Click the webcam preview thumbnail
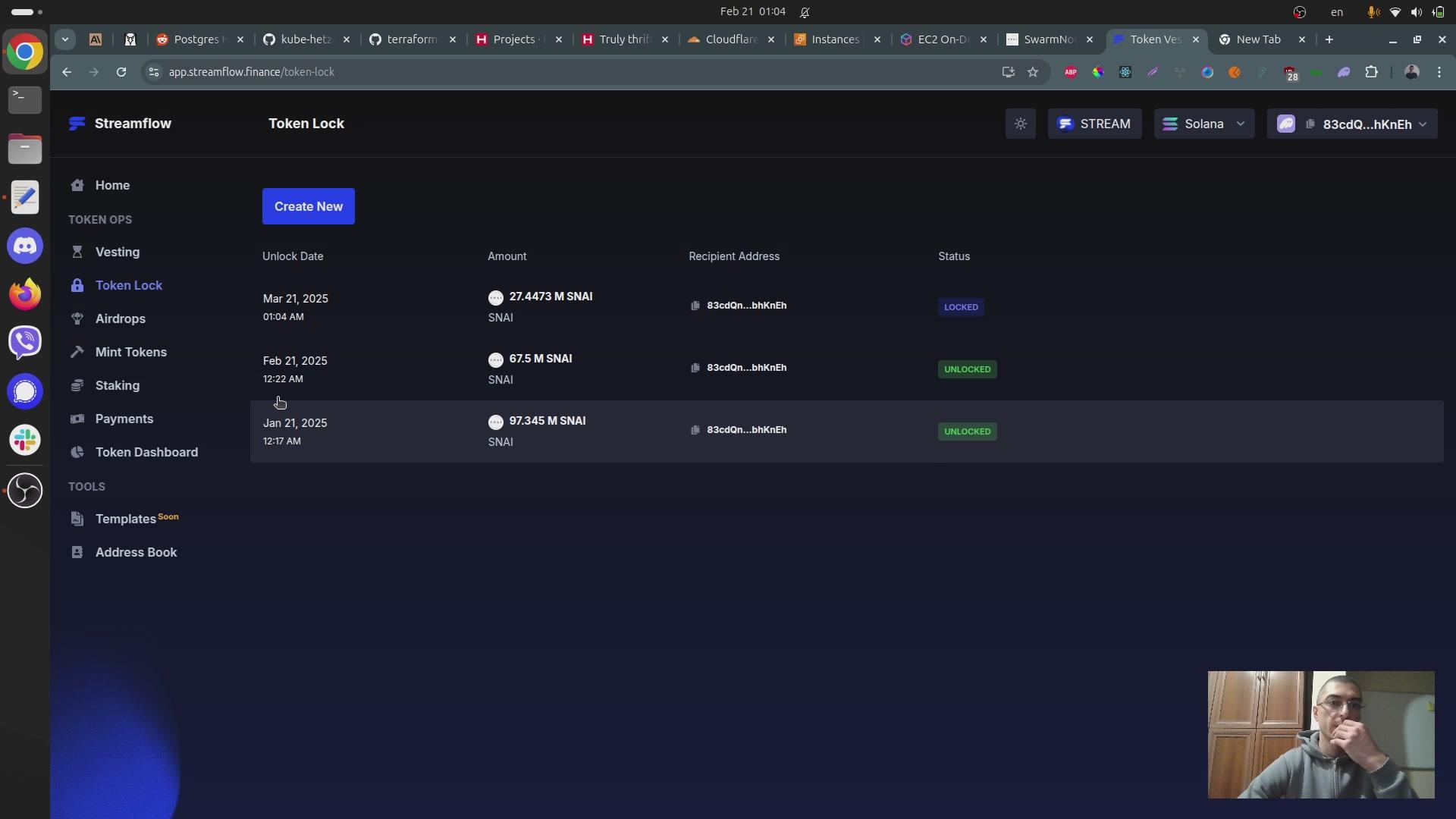 coord(1321,734)
